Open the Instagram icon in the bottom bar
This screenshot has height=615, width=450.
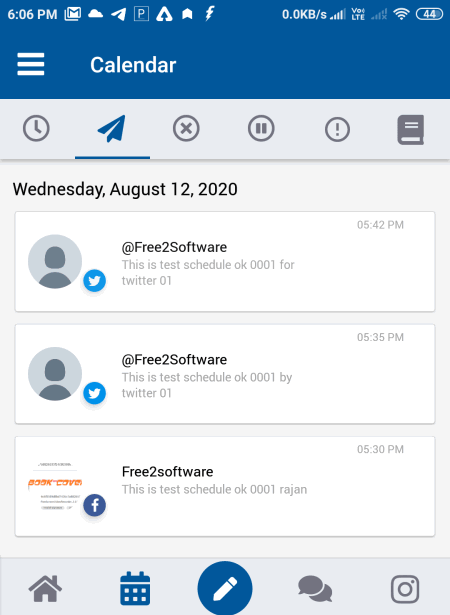[405, 589]
